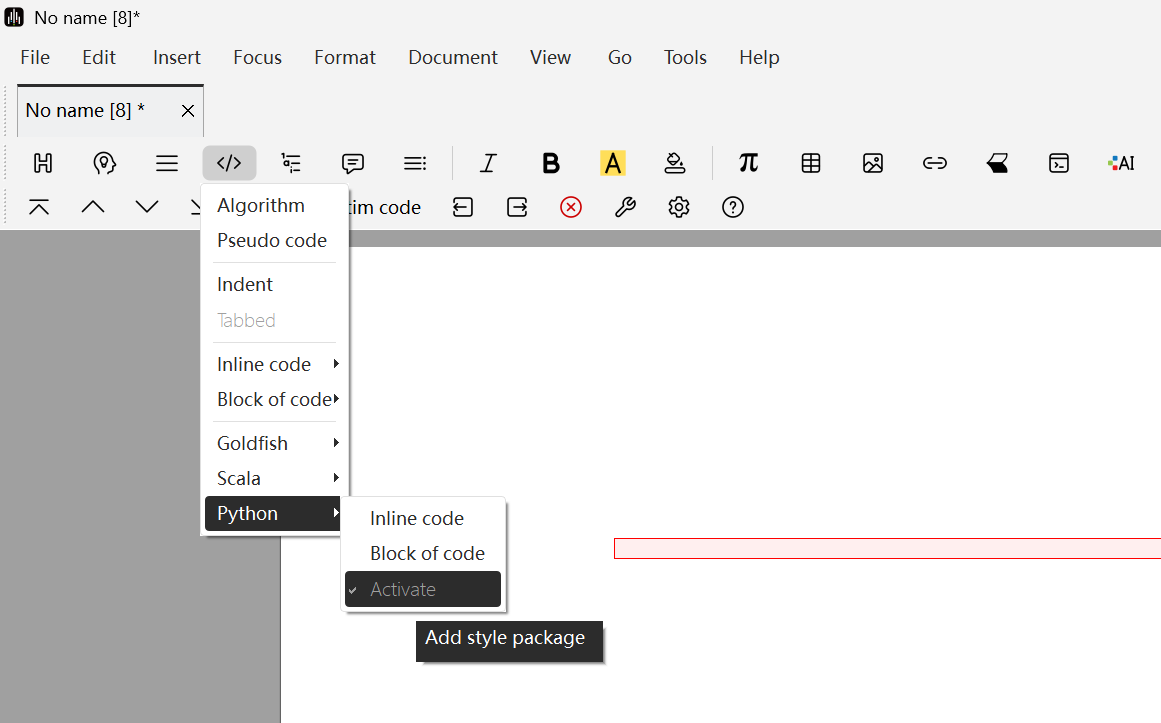1161x723 pixels.
Task: Insert a hyperlink with the chain icon
Action: [x=935, y=163]
